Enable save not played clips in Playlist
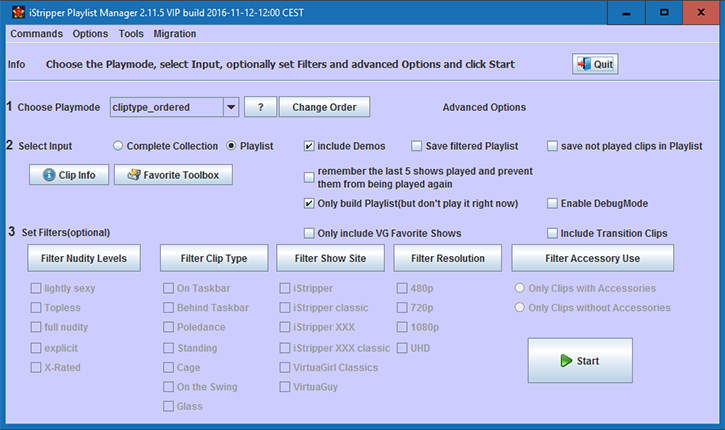 [x=552, y=146]
